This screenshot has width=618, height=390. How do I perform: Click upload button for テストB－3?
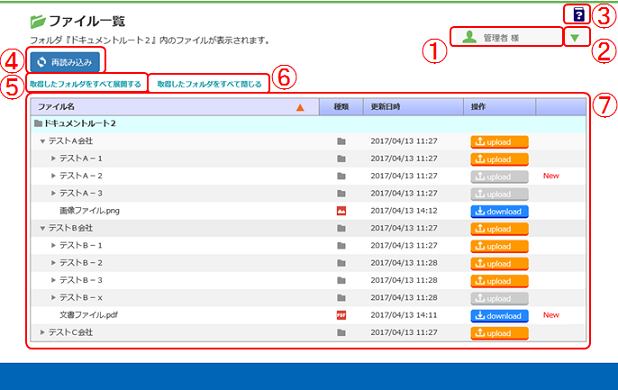[499, 281]
